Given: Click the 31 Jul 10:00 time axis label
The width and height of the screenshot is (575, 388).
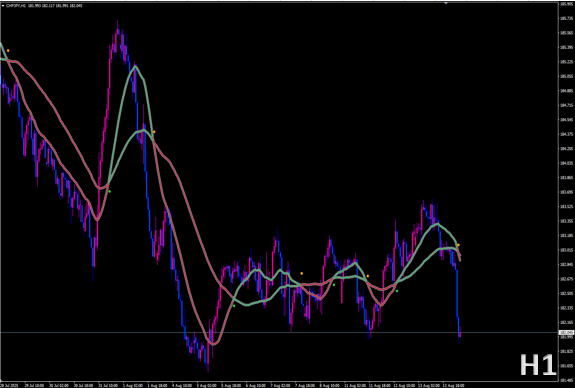Looking at the screenshot, I should coord(108,385).
